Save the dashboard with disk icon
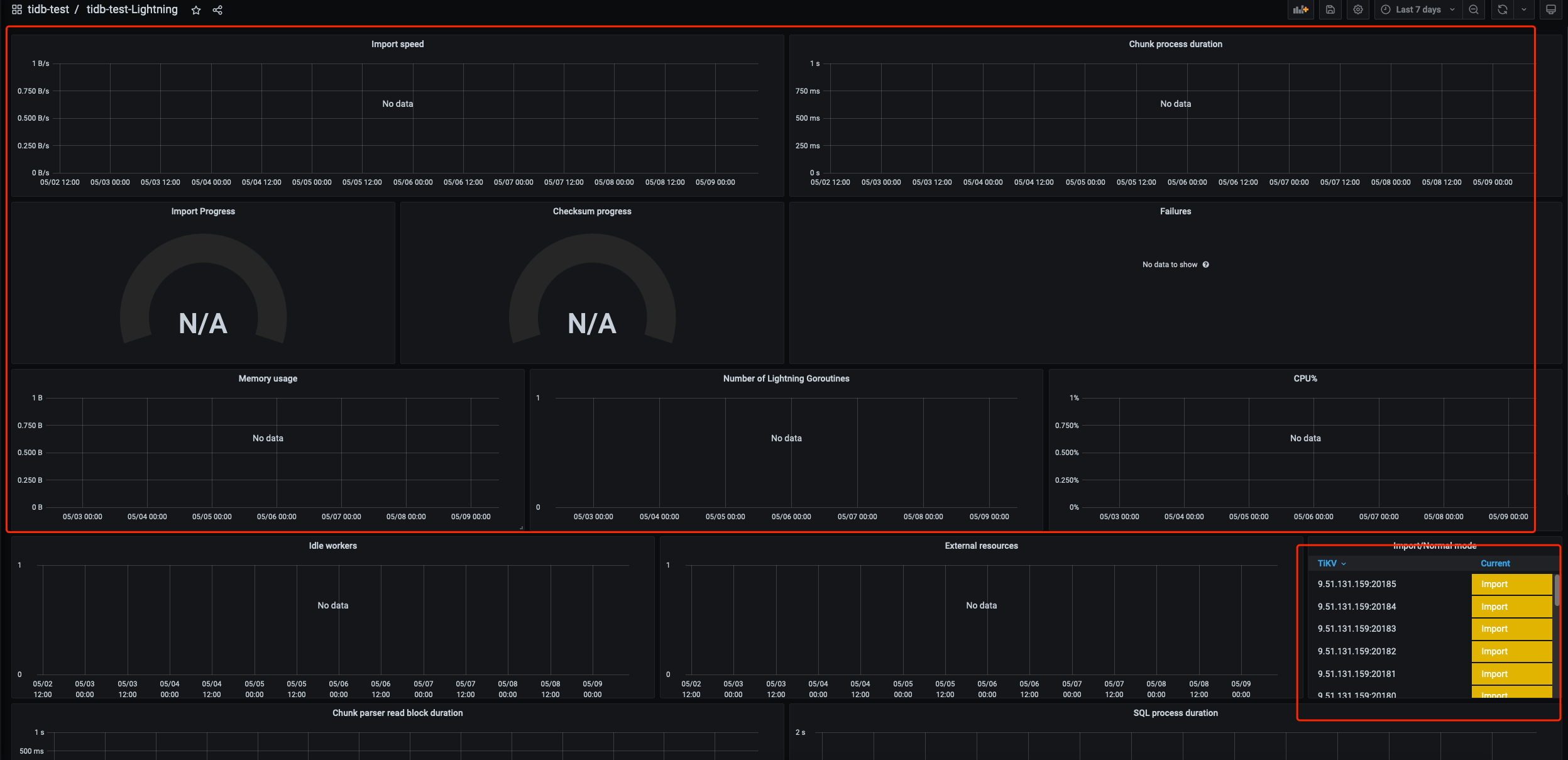The width and height of the screenshot is (1568, 760). click(1330, 9)
